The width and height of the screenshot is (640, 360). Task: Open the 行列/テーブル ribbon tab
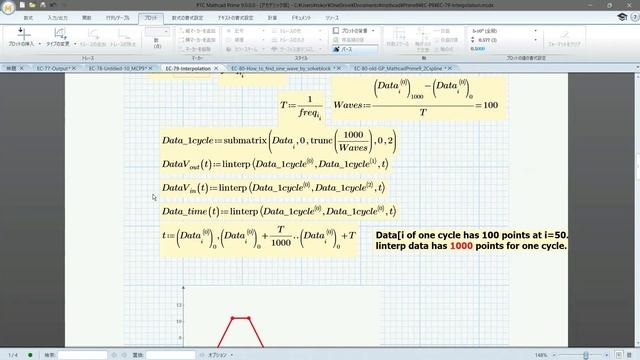[118, 18]
